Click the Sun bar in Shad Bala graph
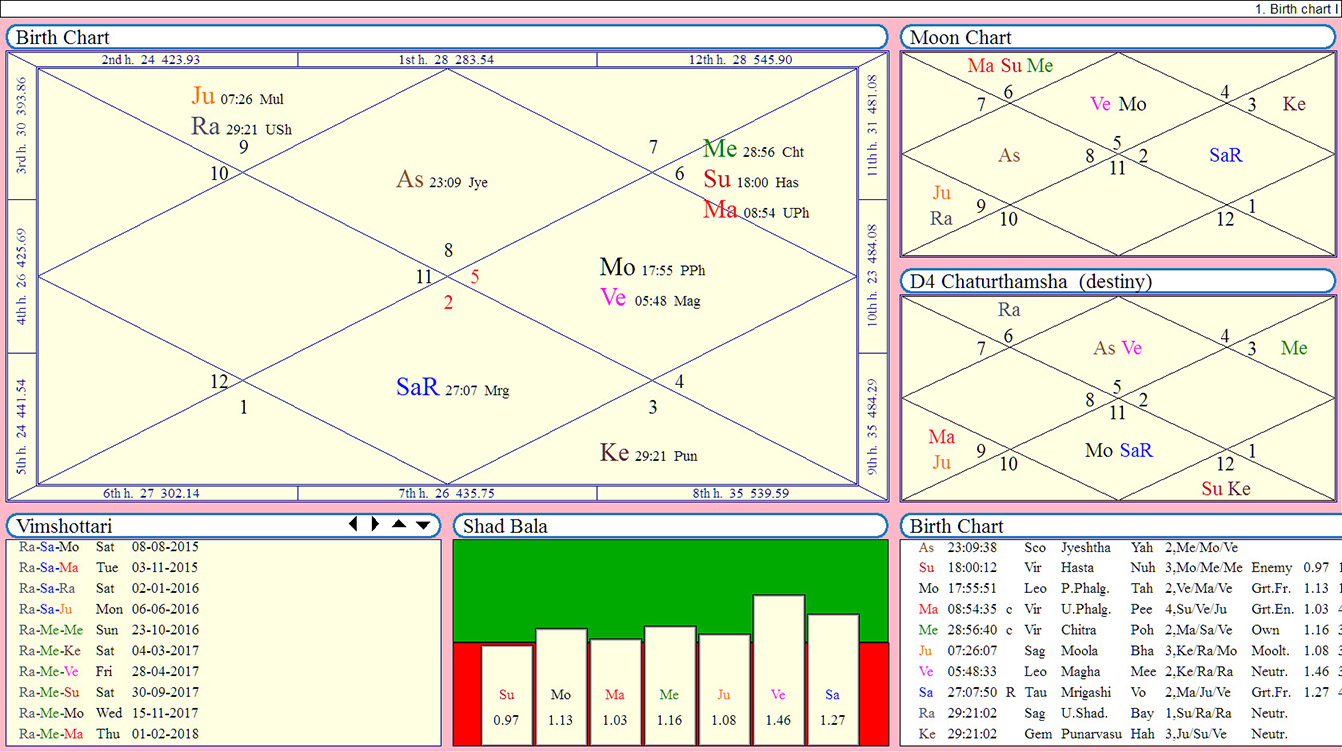Viewport: 1342px width, 752px height. click(506, 695)
